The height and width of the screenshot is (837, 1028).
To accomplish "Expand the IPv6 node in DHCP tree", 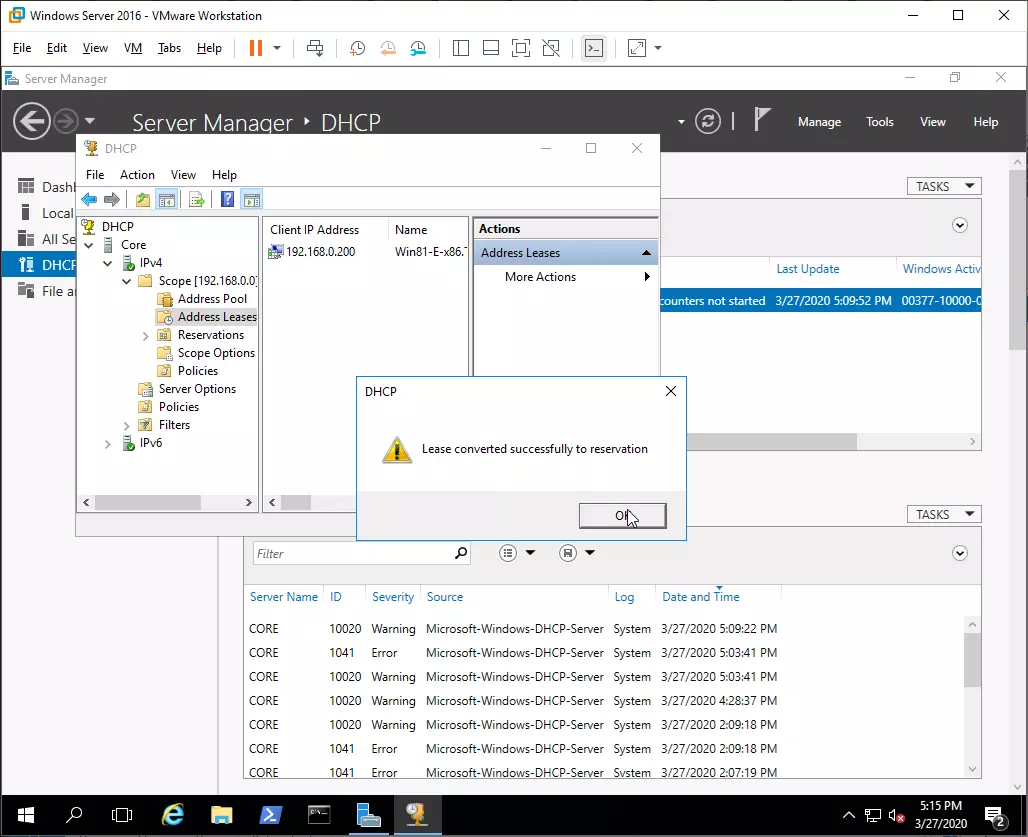I will click(x=108, y=443).
